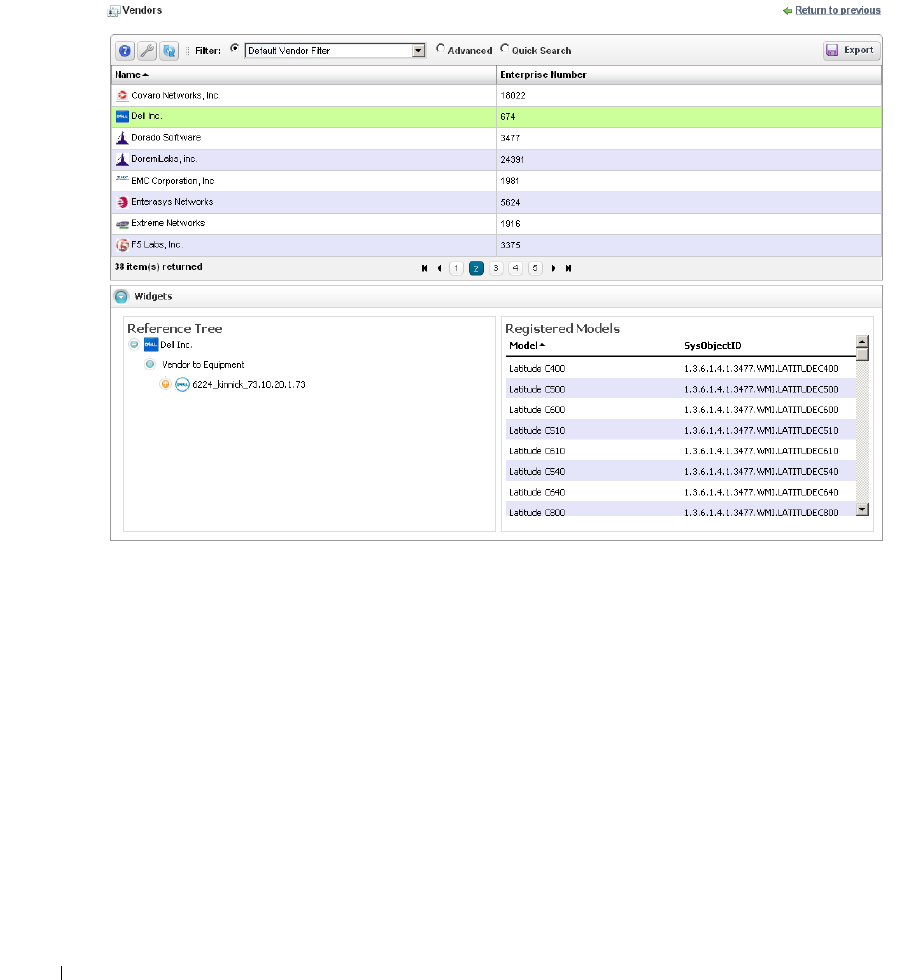Open the help question-mark icon in toolbar
This screenshot has height=980, width=900.
coord(125,51)
